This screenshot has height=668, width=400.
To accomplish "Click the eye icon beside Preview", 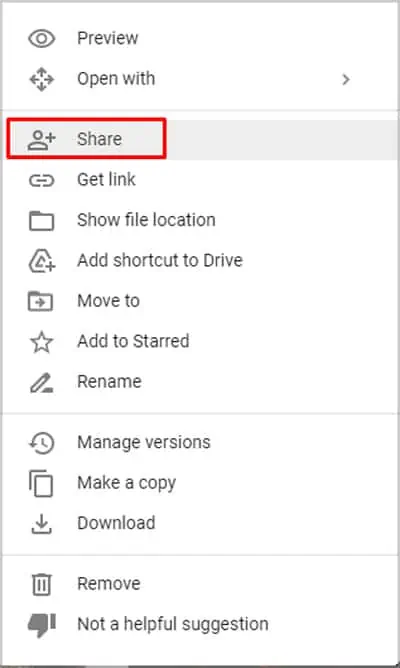I will click(x=41, y=39).
